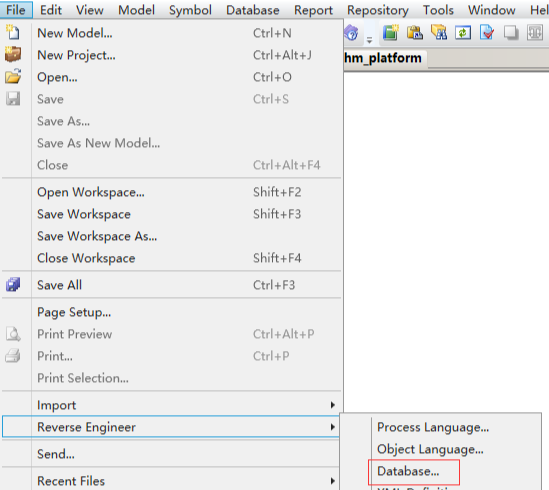
Task: Expand the Import submenu arrow
Action: click(x=332, y=405)
